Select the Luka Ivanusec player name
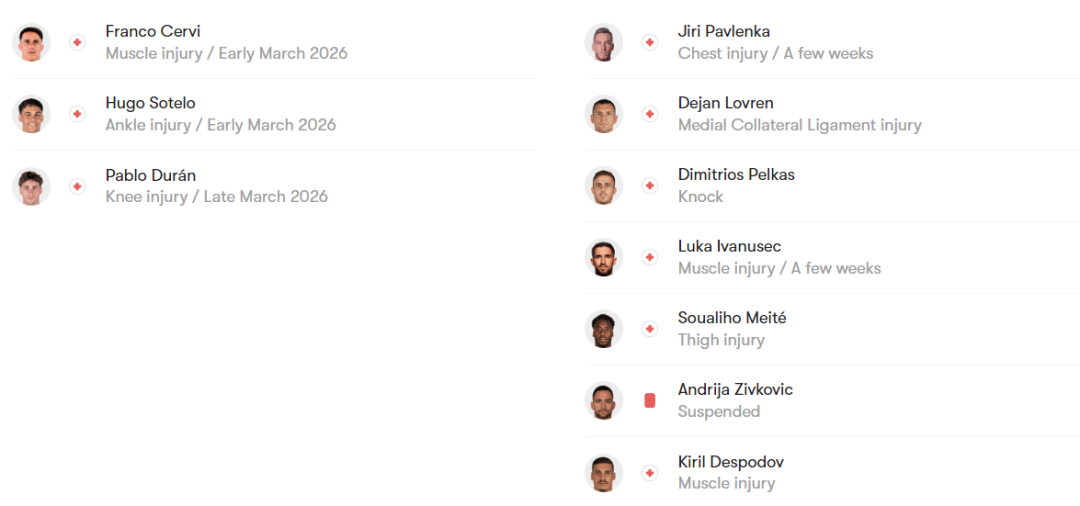 tap(729, 246)
